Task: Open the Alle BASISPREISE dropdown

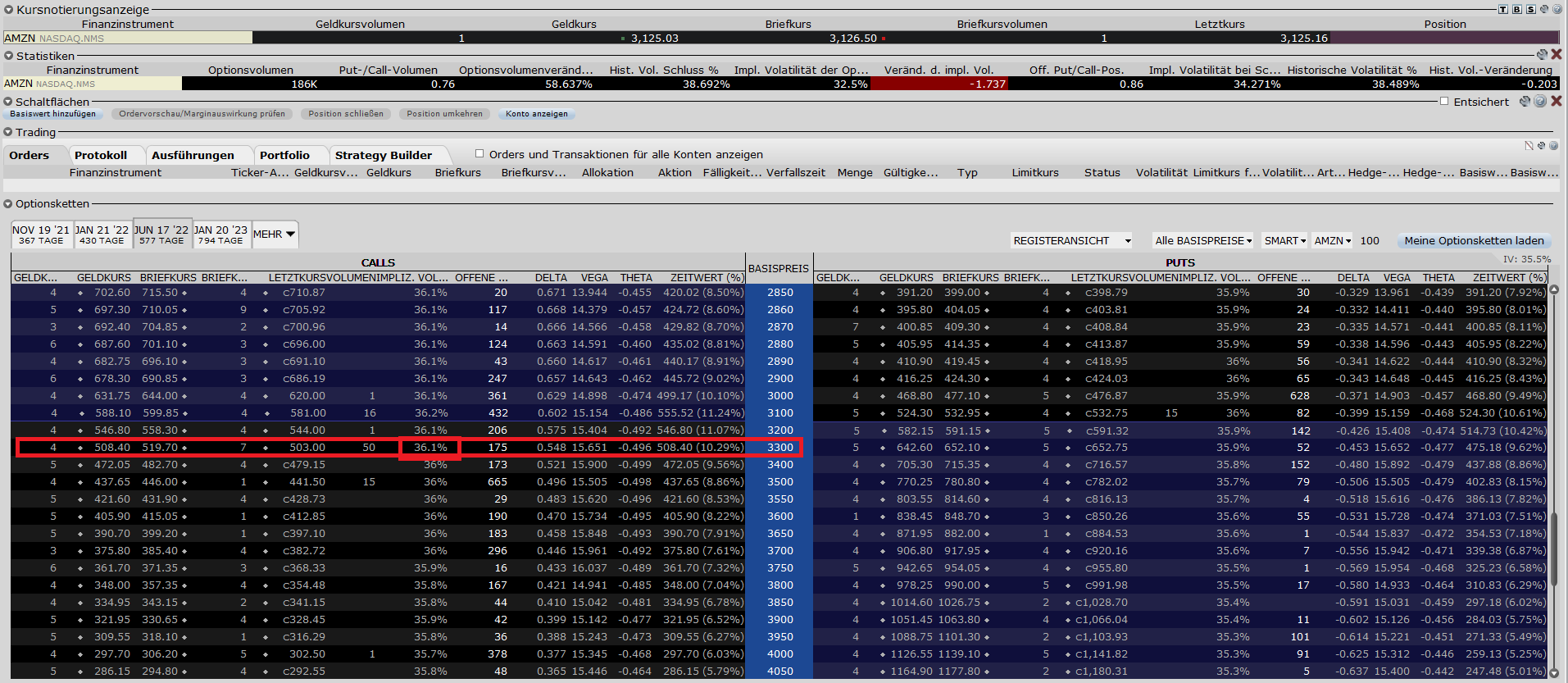Action: point(1203,241)
